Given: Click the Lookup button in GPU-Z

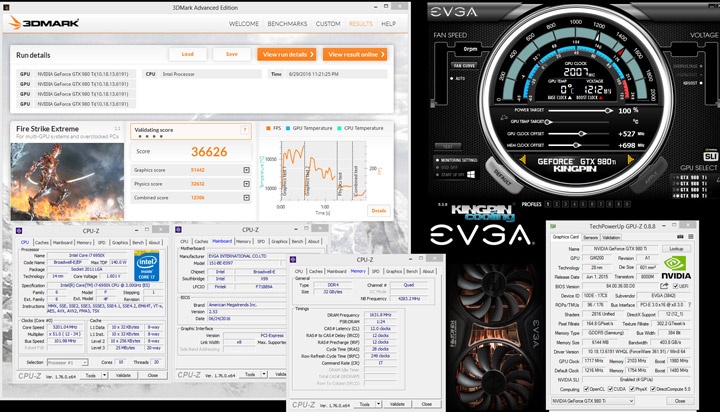Looking at the screenshot, I should (676, 248).
